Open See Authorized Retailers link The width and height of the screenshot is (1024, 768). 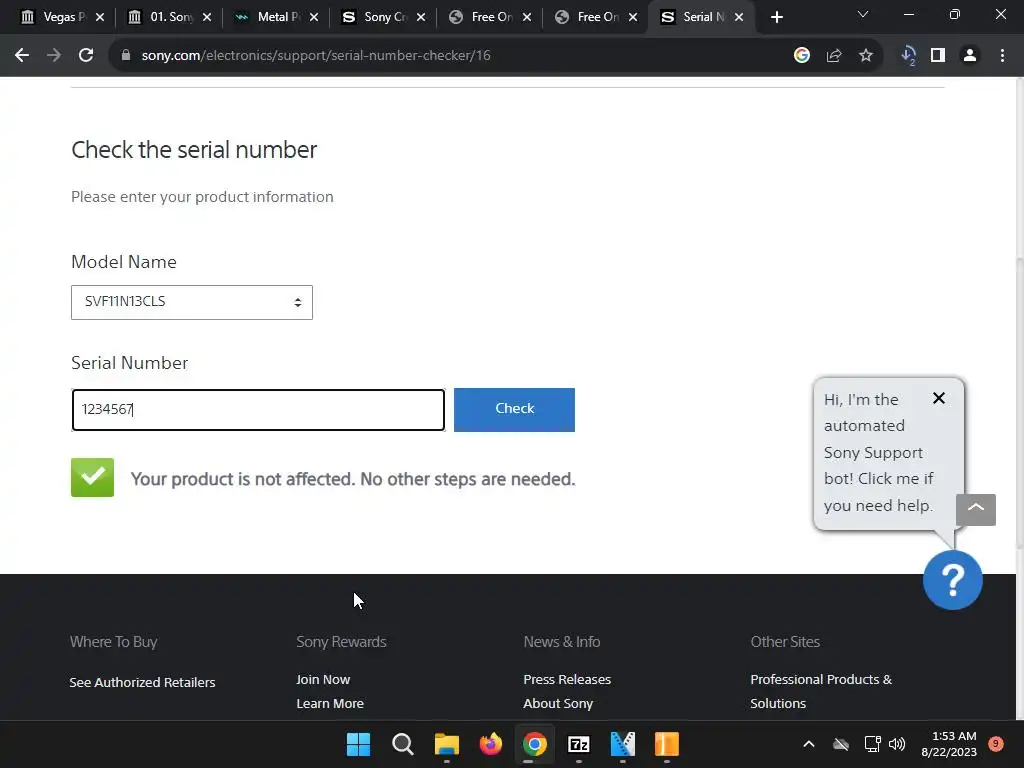click(142, 682)
